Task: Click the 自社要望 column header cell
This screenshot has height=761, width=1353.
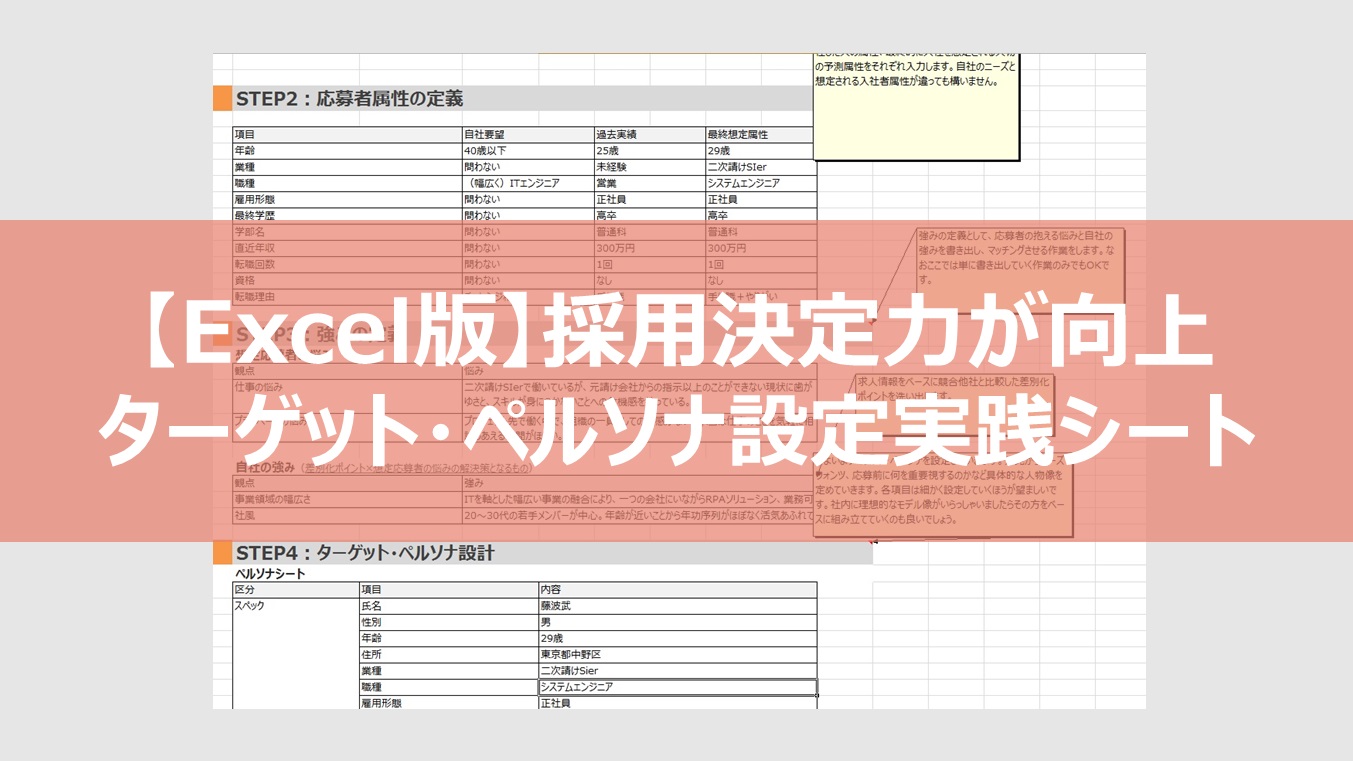Action: pos(527,134)
